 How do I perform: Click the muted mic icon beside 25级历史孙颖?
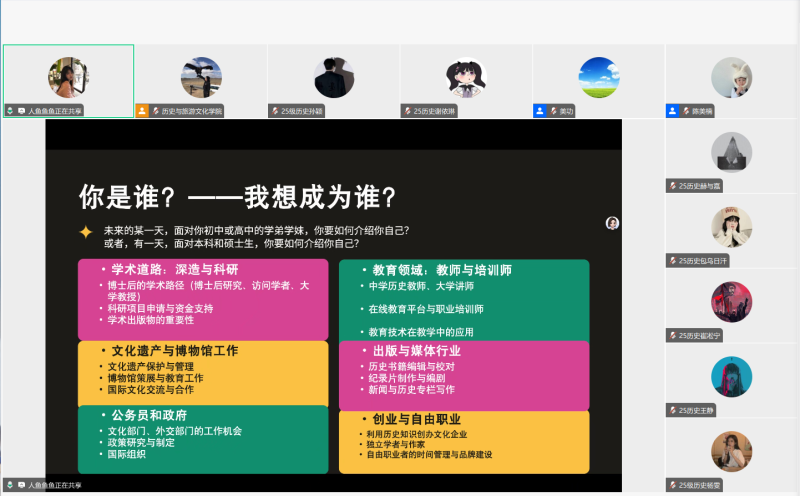pos(276,111)
